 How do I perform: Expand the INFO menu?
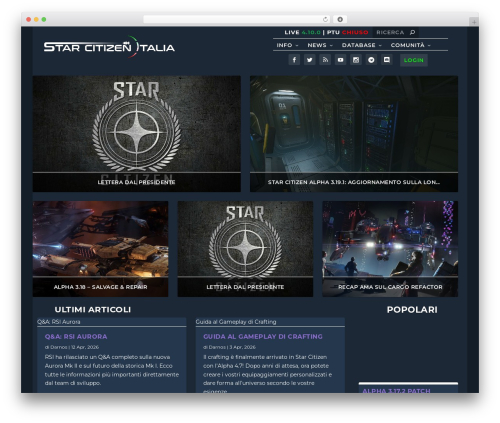click(x=287, y=45)
